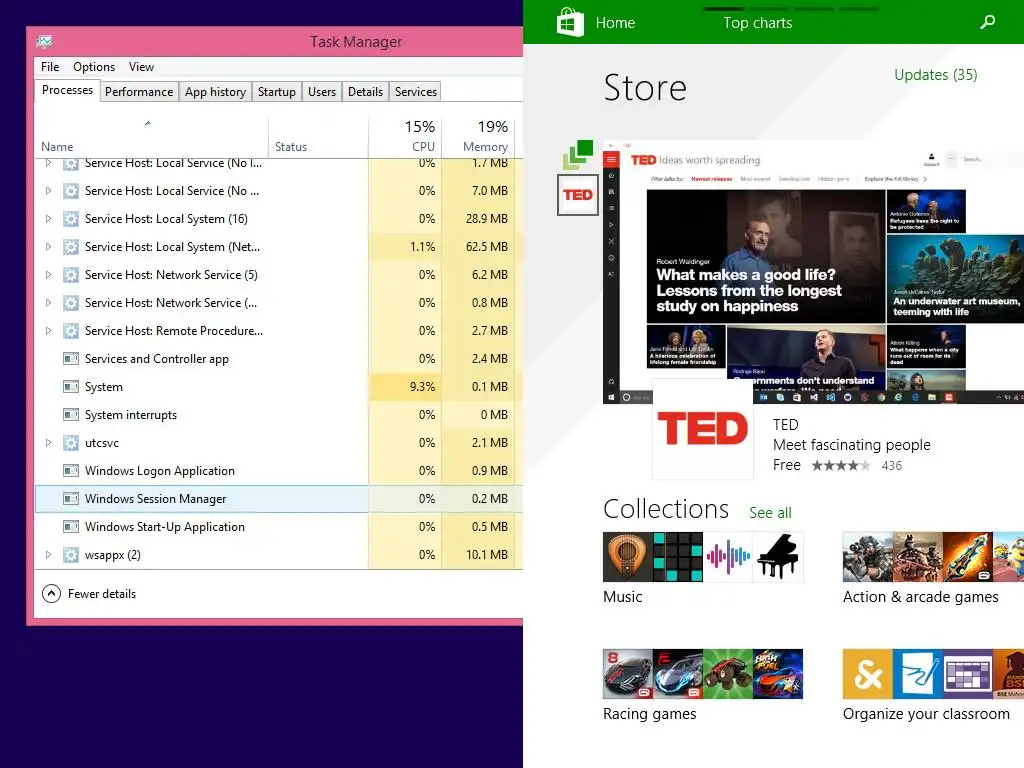
Task: Expand Service Host: Local Service (No ... 7.0 MB row
Action: click(x=48, y=191)
